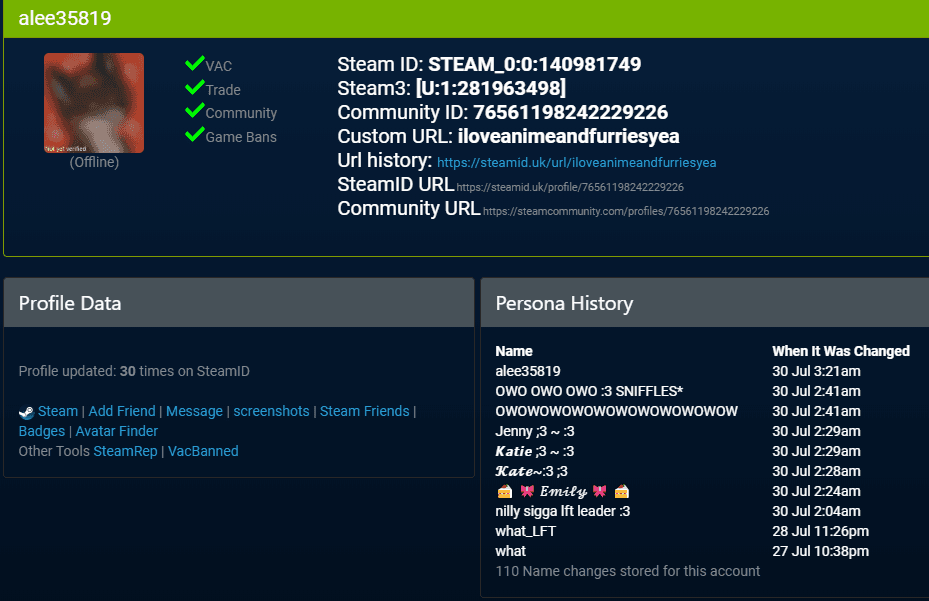Open the SteamID URL profile link

(570, 187)
